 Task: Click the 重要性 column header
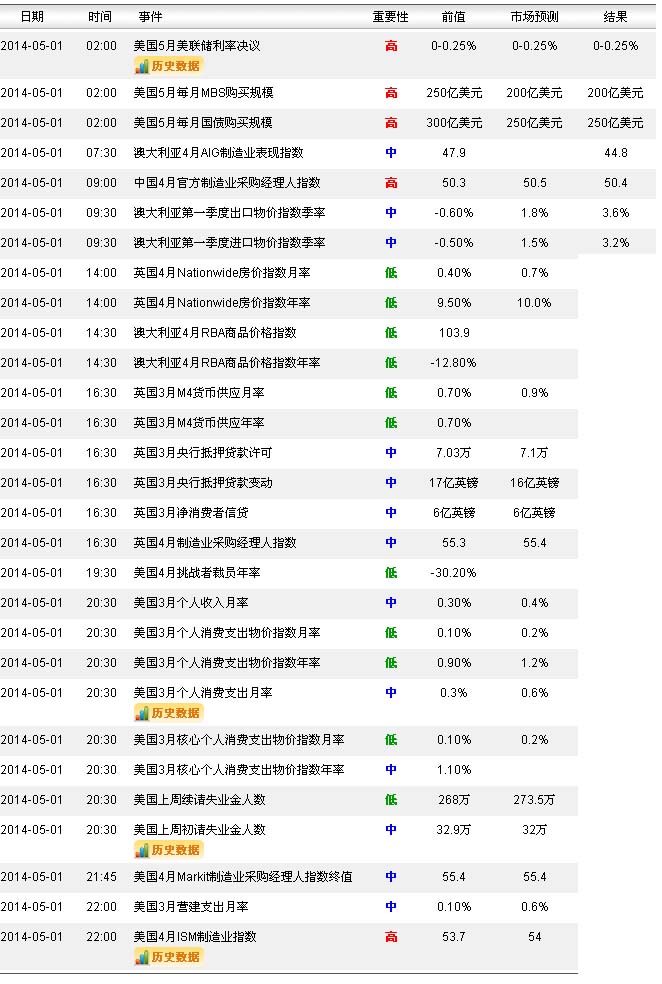pos(390,16)
